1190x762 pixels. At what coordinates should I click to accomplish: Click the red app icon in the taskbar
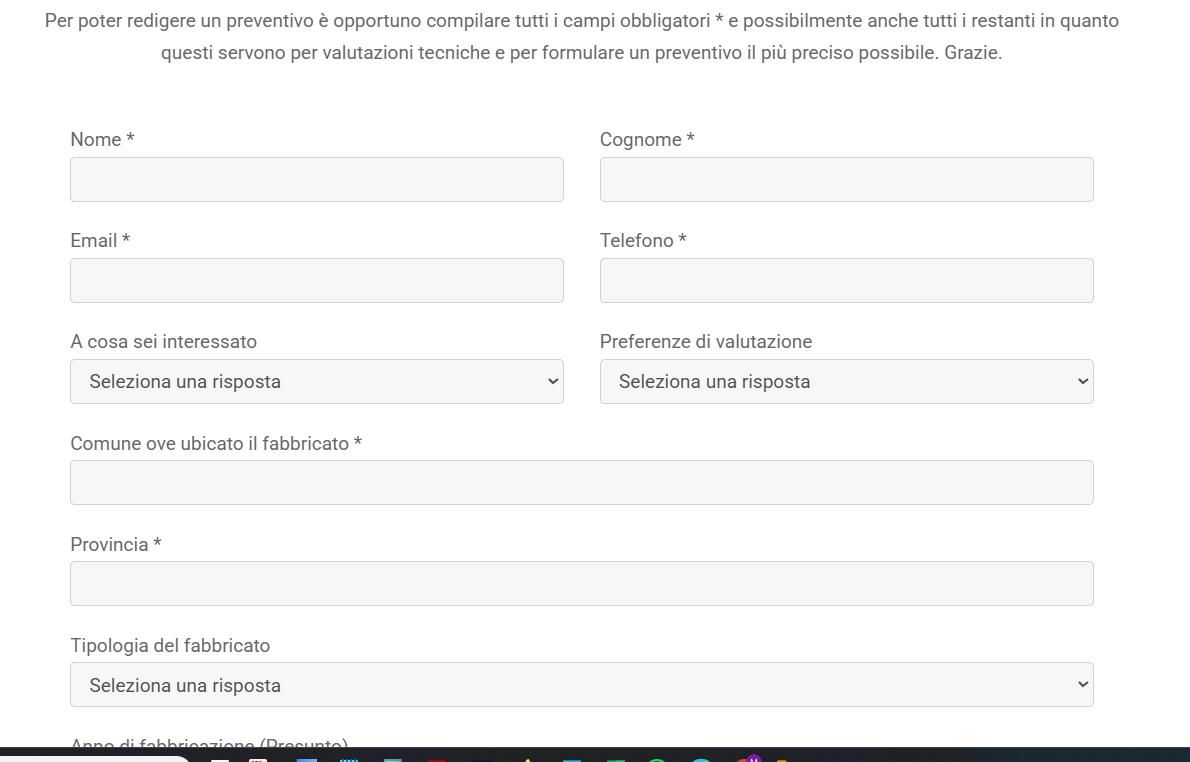coord(437,760)
